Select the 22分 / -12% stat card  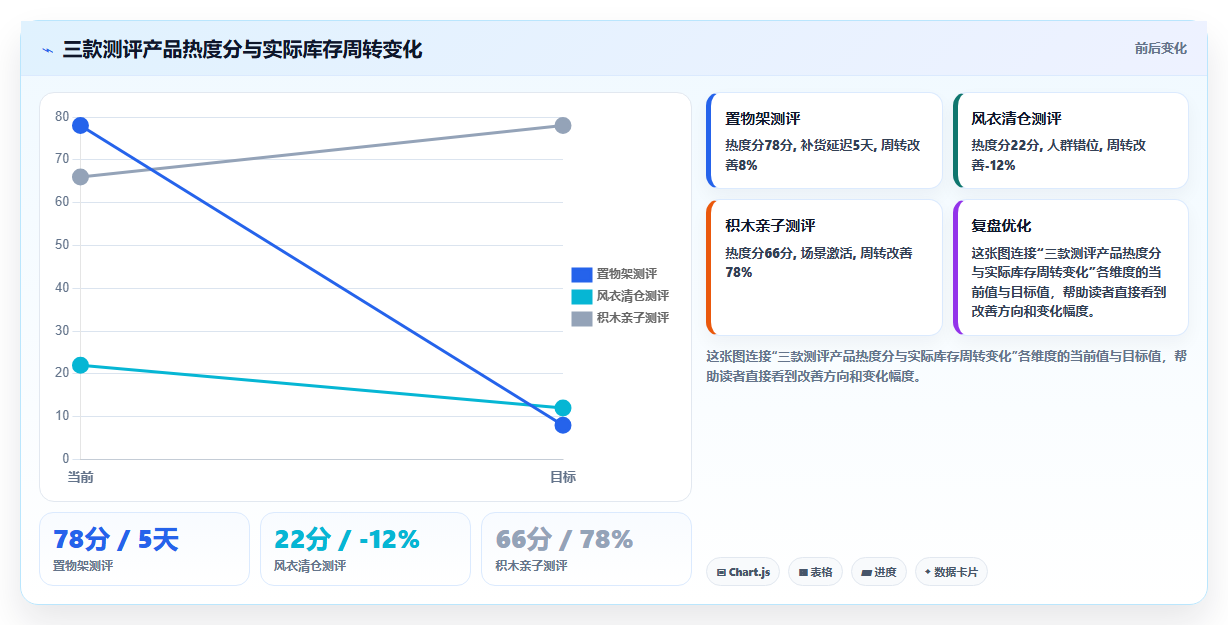click(x=365, y=549)
